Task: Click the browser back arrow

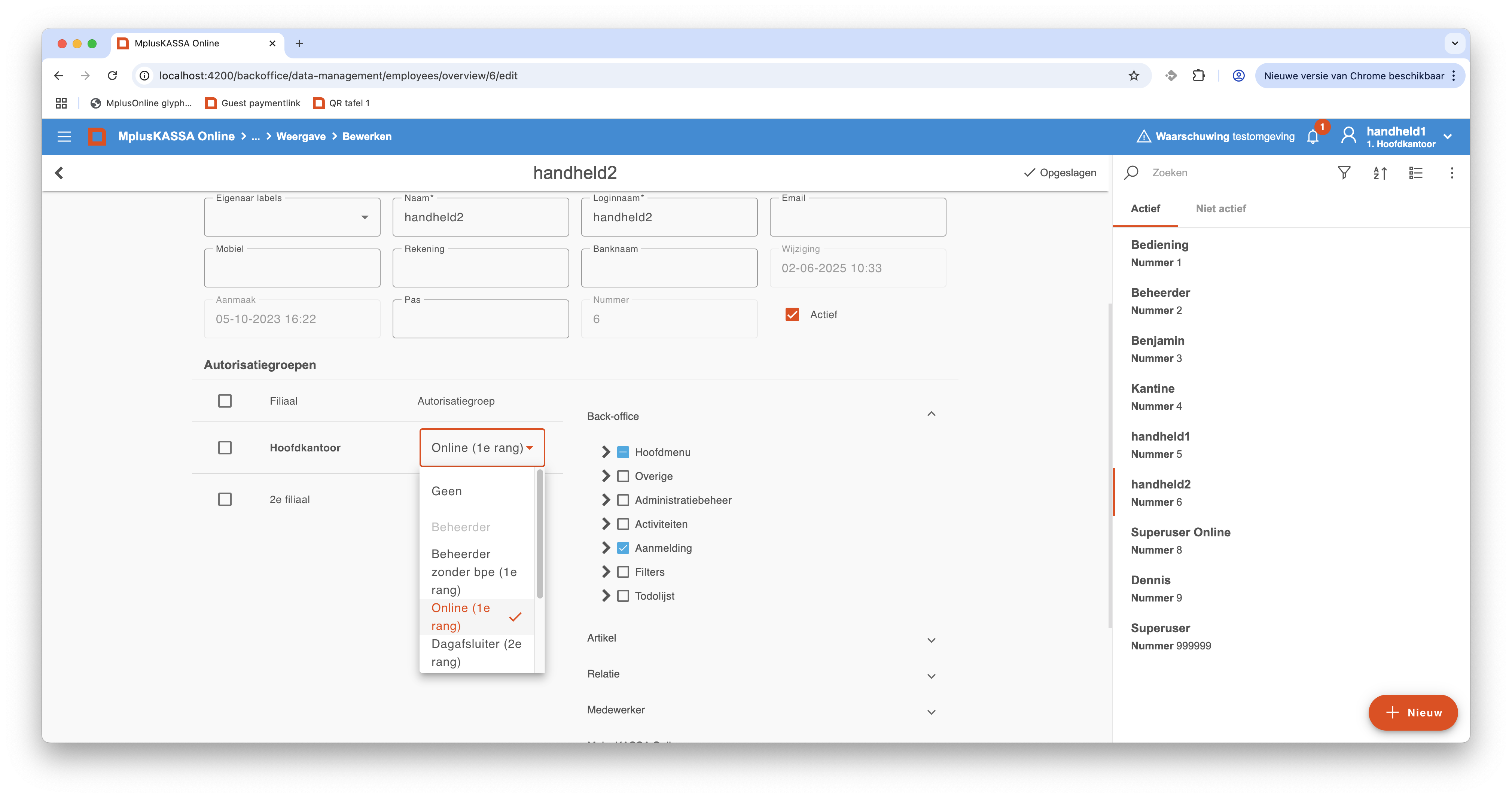Action: pyautogui.click(x=58, y=75)
